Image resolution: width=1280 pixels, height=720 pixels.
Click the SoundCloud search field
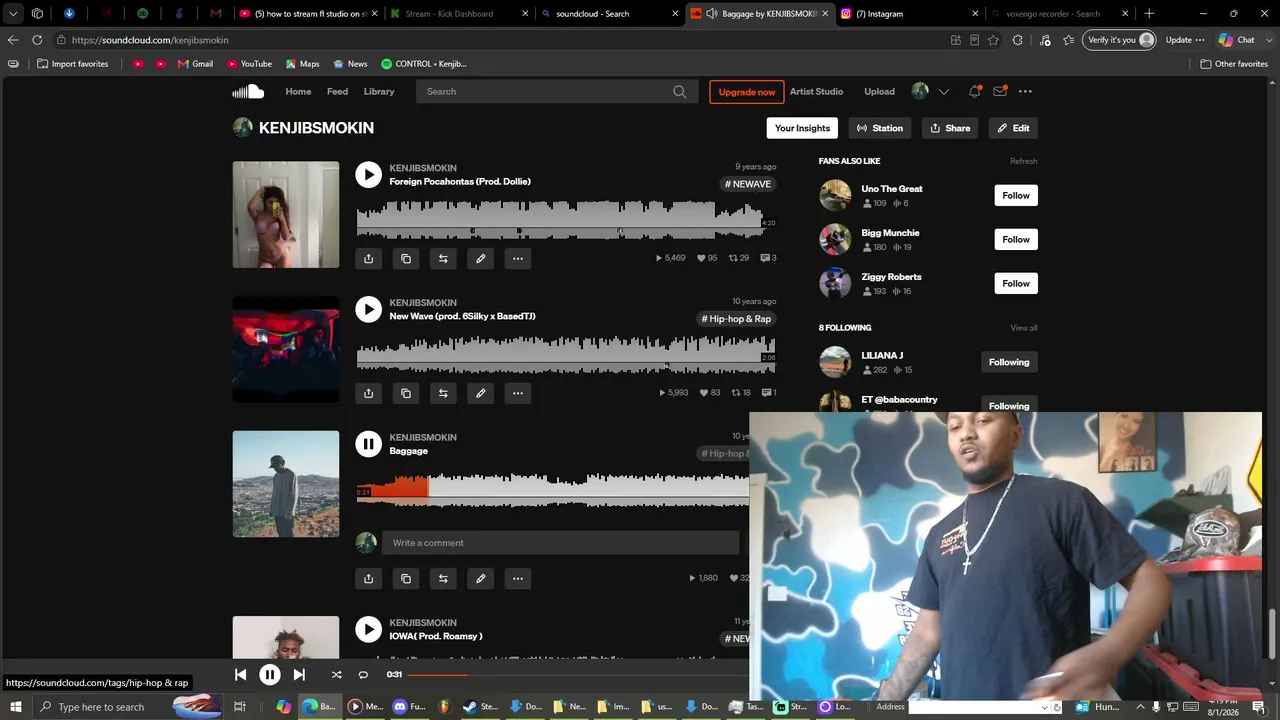coord(556,91)
